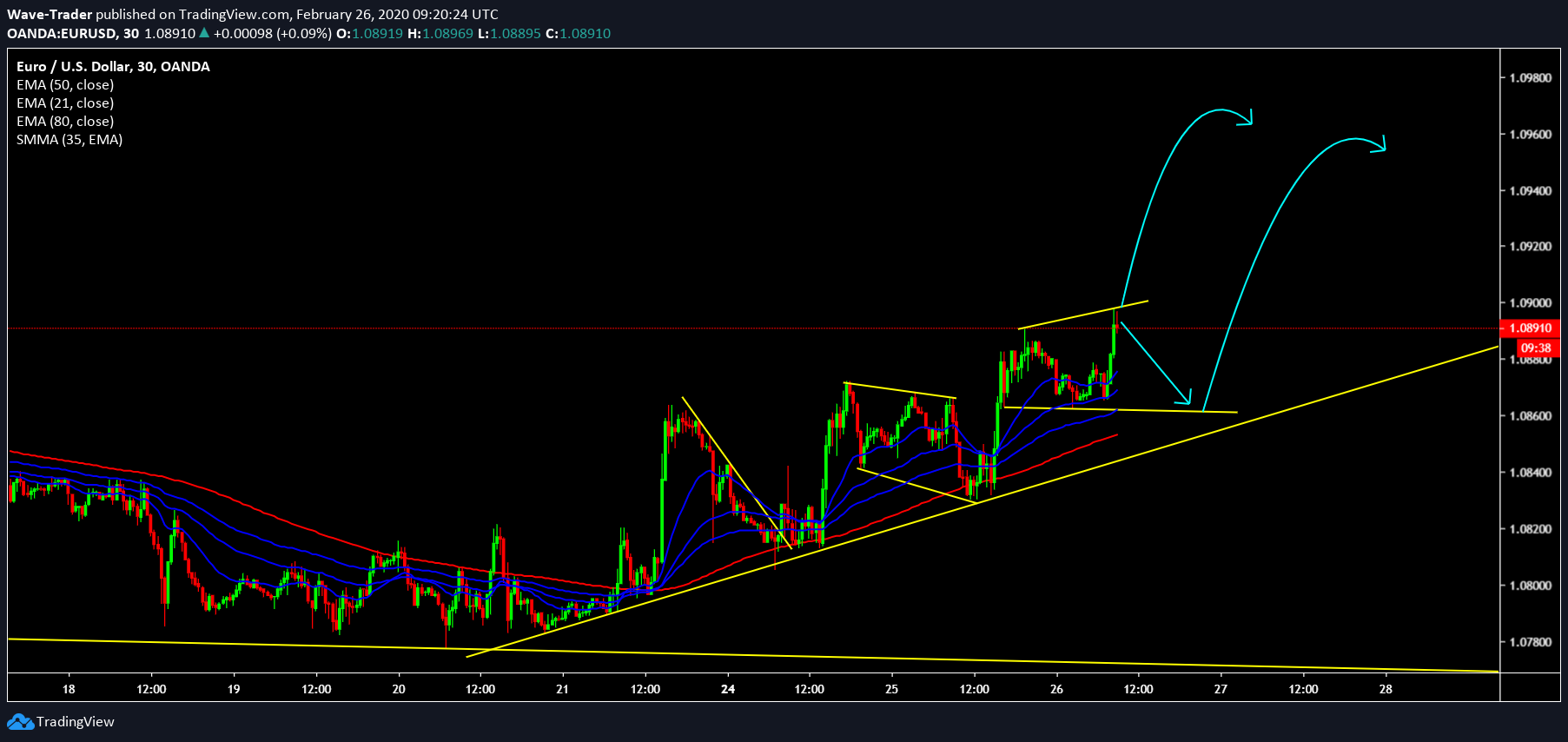The image size is (1568, 742).
Task: Click the red current price tag 1.08910
Action: (x=1531, y=328)
